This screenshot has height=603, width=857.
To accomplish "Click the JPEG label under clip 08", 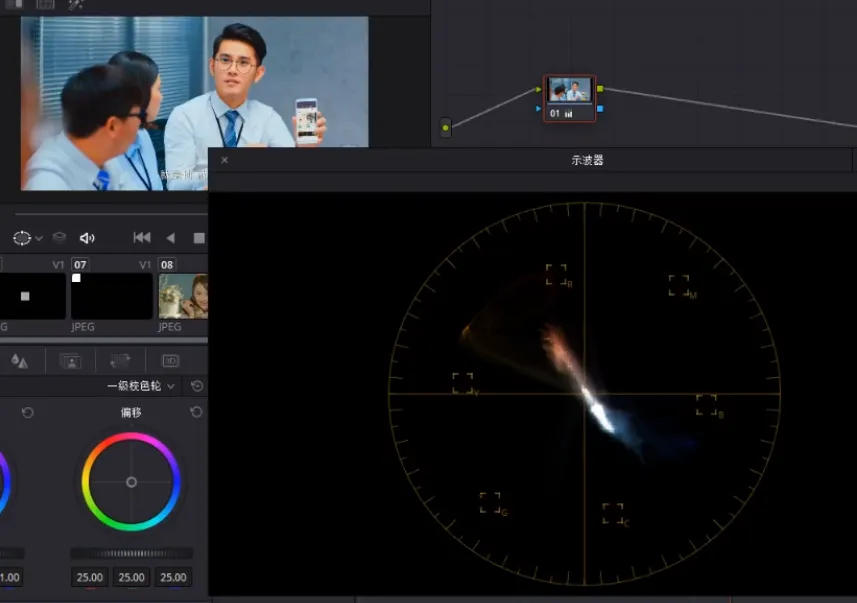I will point(170,327).
